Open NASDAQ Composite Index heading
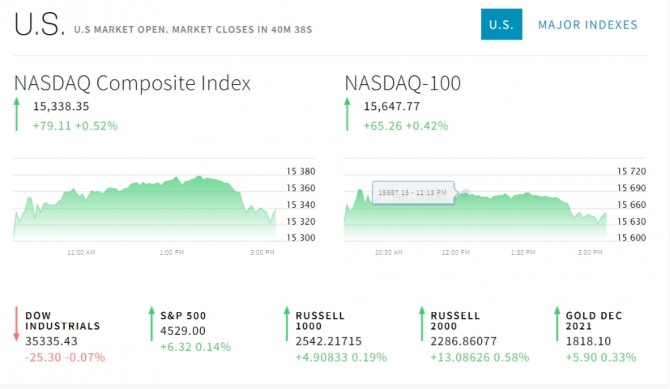The height and width of the screenshot is (389, 670). 132,83
